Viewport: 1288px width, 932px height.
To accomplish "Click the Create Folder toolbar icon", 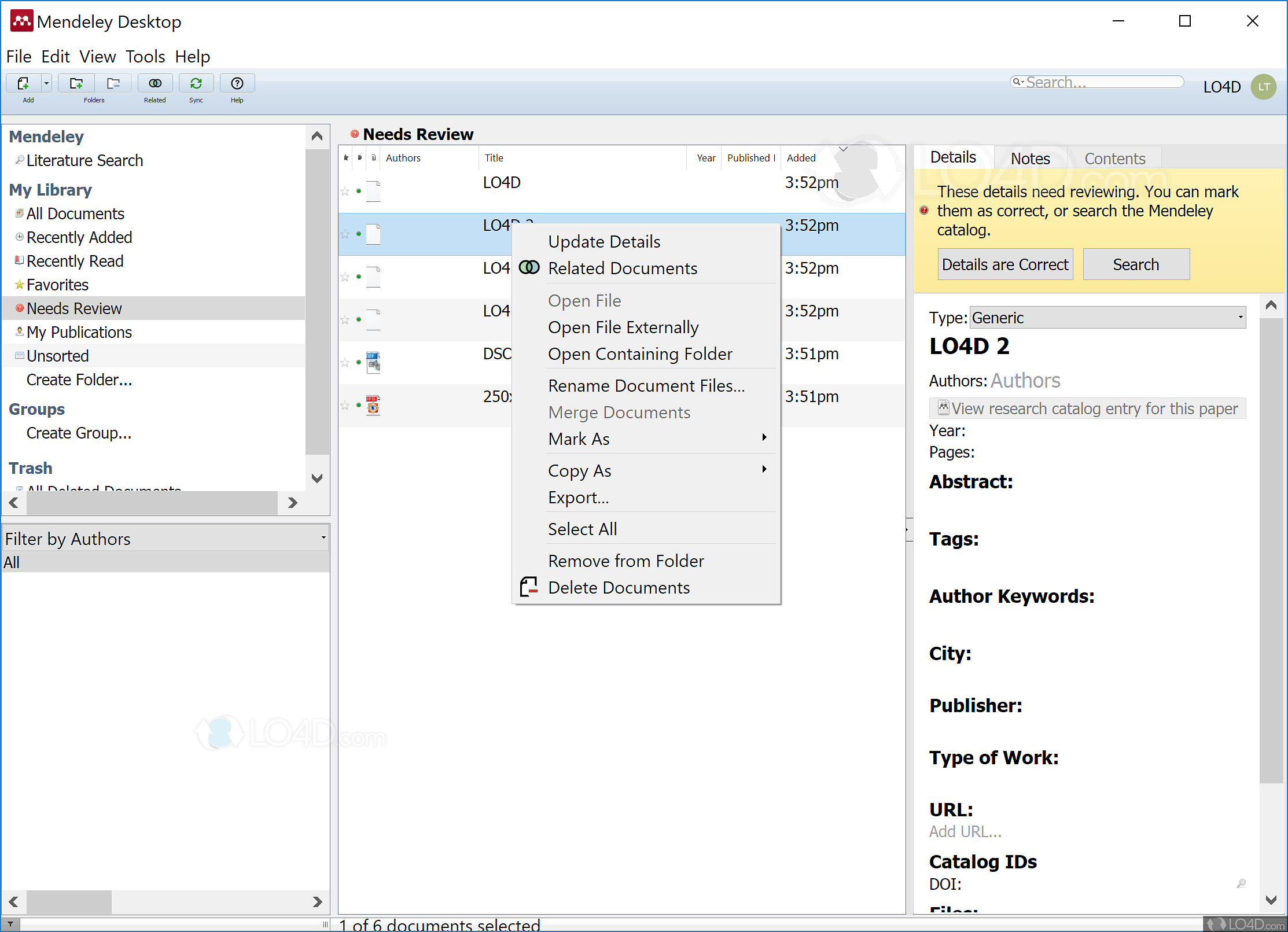I will (76, 84).
